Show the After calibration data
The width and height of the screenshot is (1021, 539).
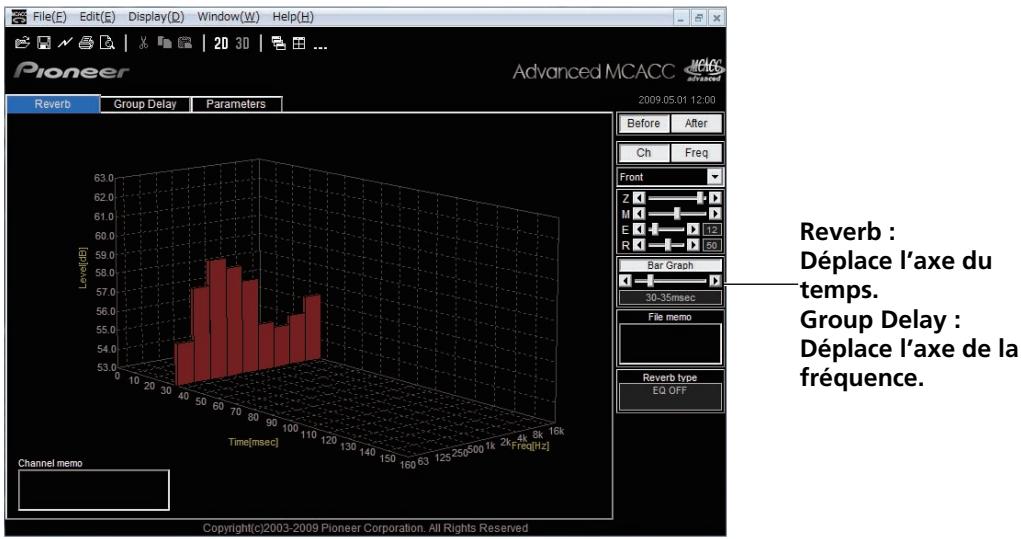point(695,124)
